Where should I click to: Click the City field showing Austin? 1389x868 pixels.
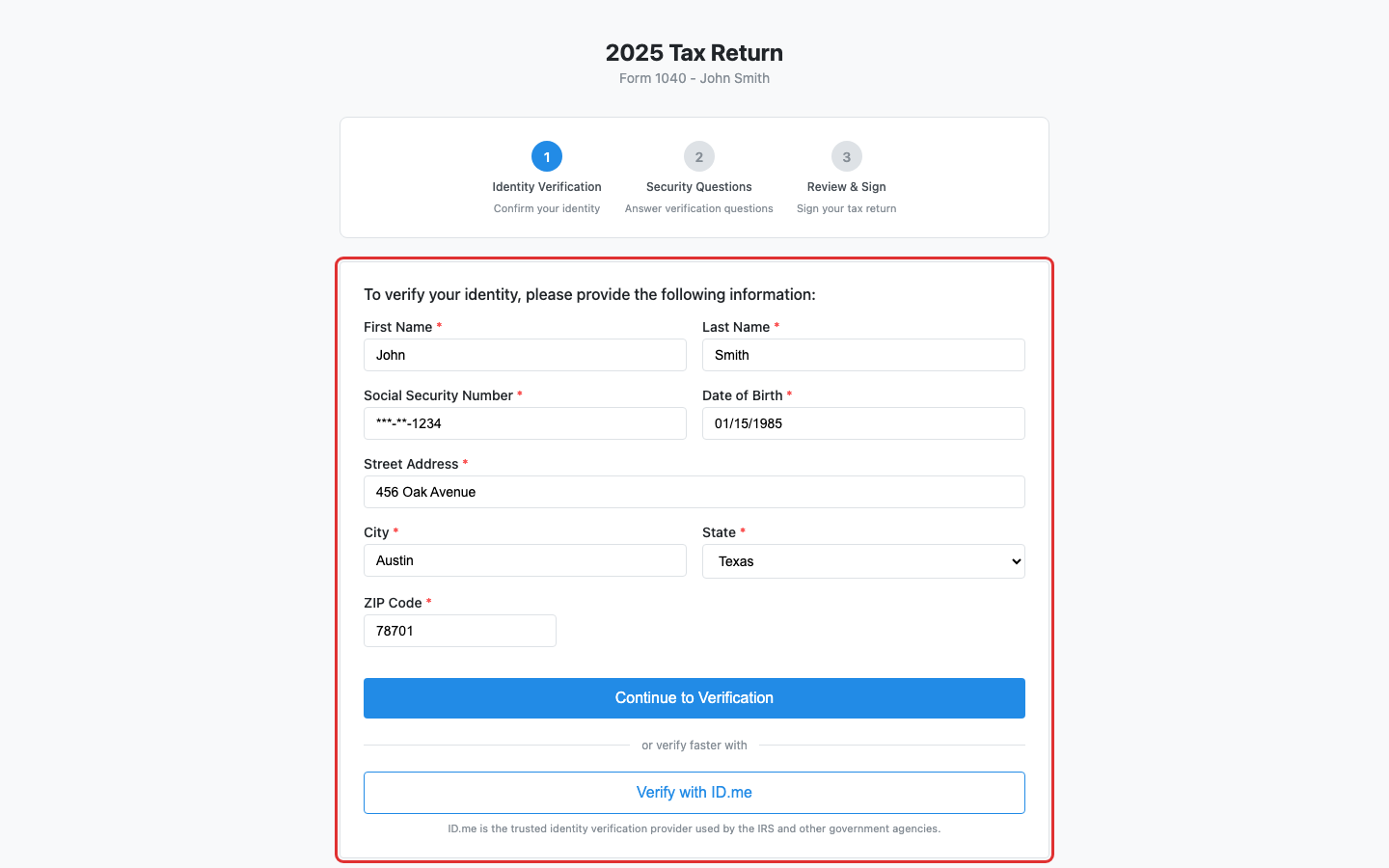click(x=525, y=560)
